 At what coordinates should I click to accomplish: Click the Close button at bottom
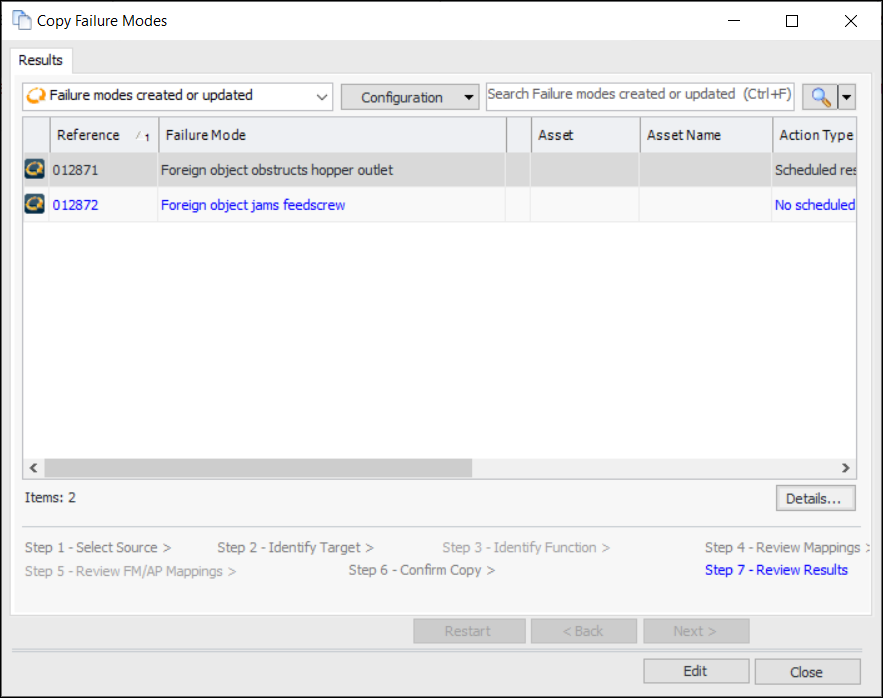tap(807, 672)
